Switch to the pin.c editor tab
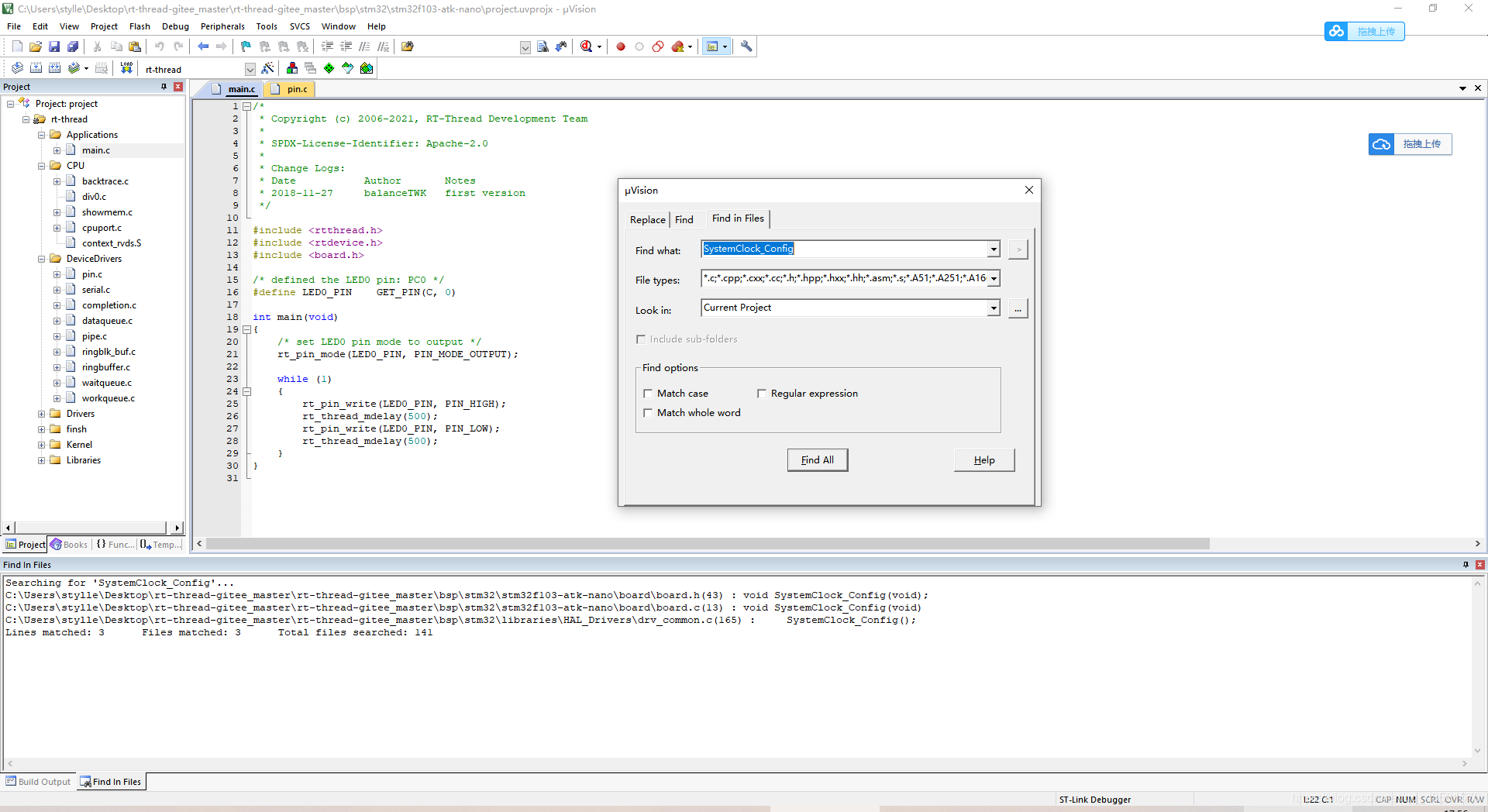The height and width of the screenshot is (812, 1488). (290, 89)
